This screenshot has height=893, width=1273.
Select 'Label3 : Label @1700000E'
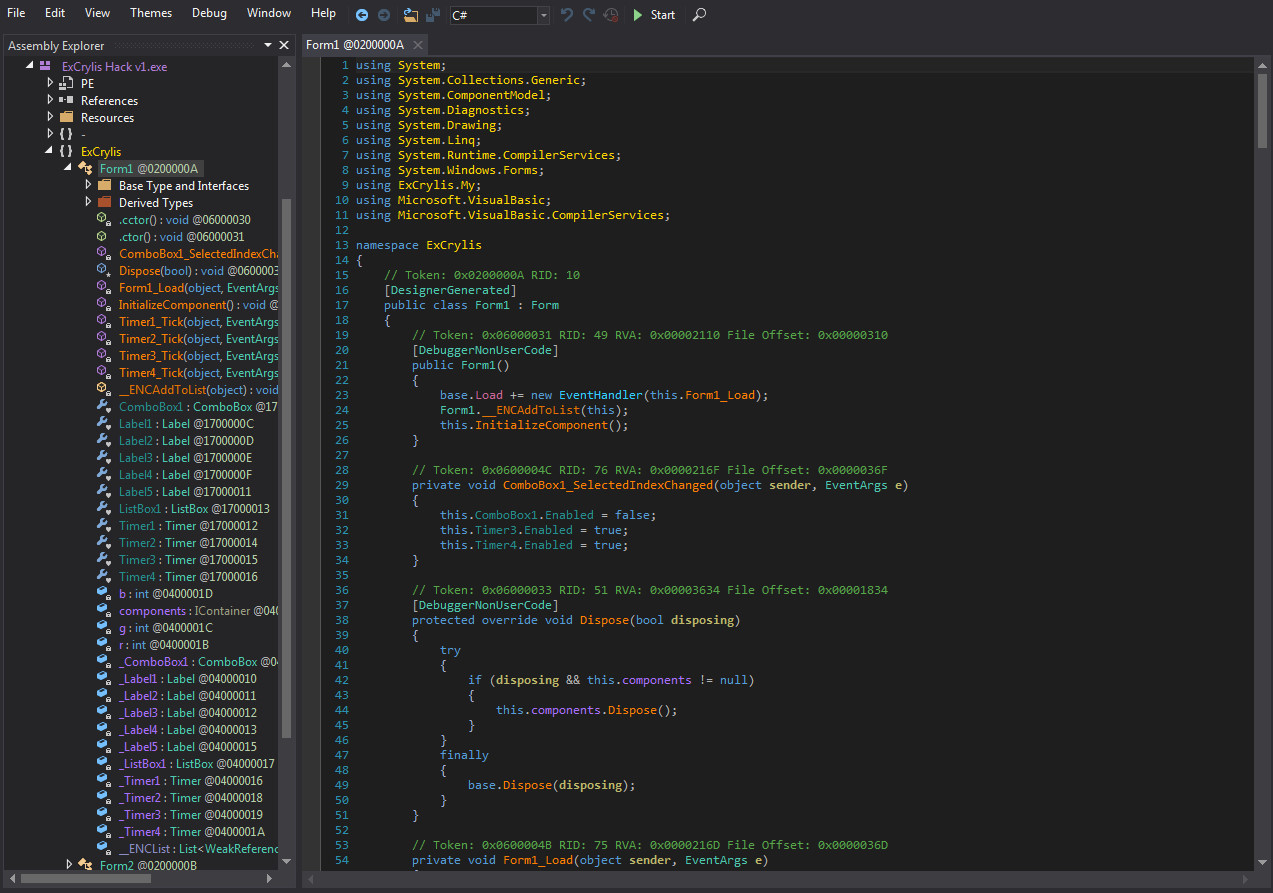click(x=186, y=457)
